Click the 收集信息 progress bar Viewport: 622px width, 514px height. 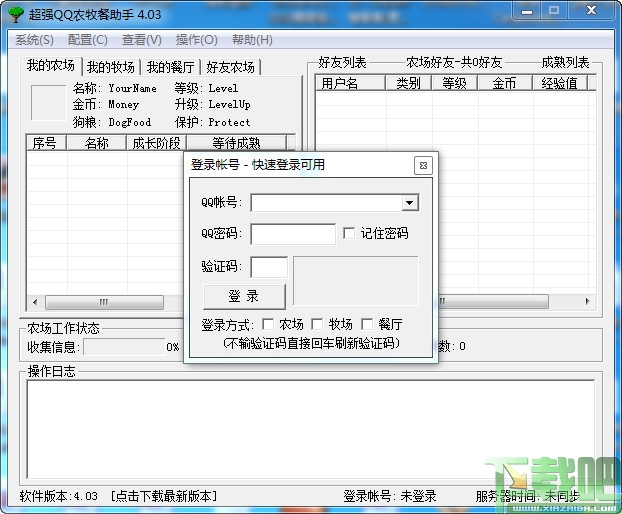click(125, 347)
